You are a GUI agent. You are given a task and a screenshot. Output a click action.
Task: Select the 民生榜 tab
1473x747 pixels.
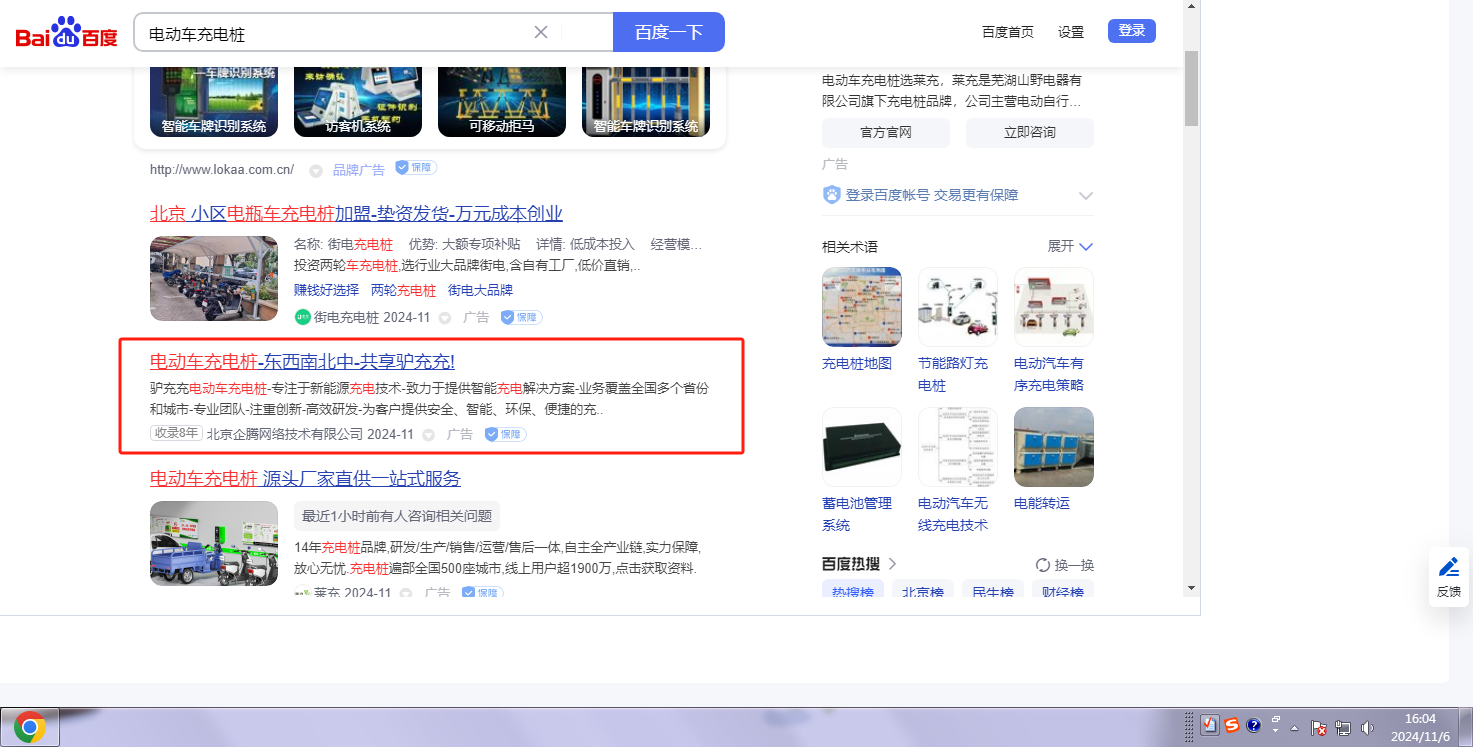coord(993,590)
